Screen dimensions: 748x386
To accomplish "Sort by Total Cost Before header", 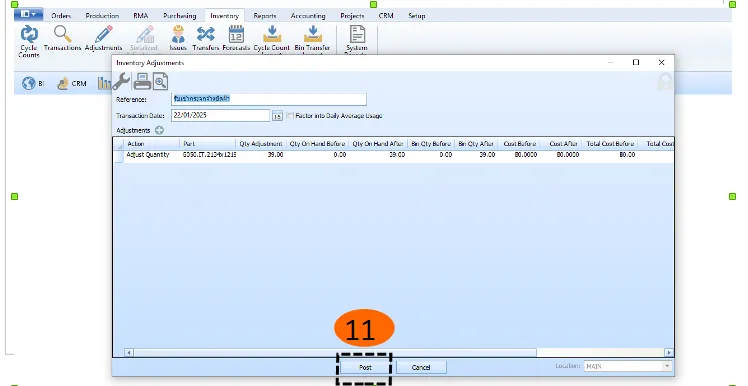I will (x=610, y=144).
